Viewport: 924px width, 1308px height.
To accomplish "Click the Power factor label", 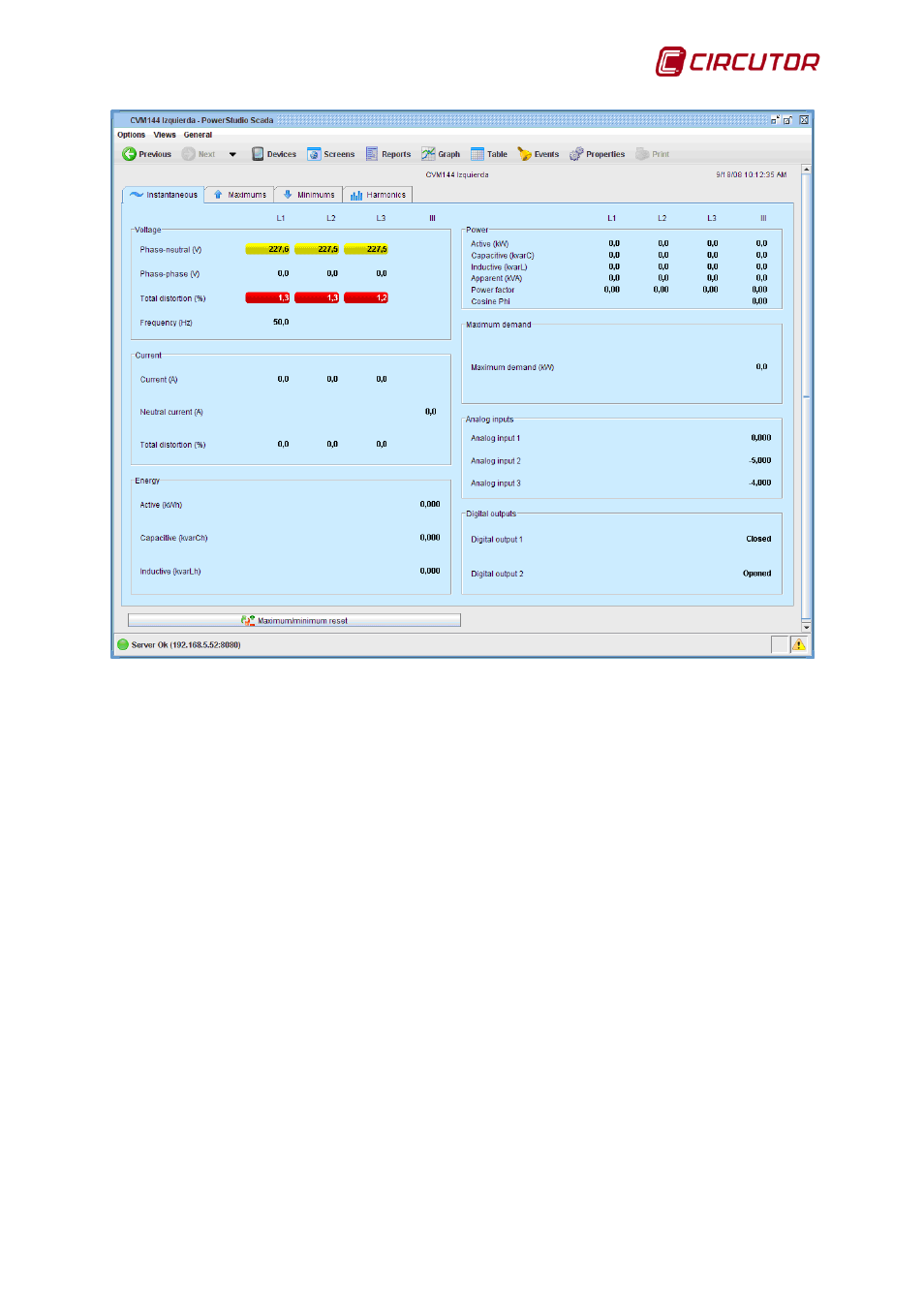I will click(x=493, y=290).
